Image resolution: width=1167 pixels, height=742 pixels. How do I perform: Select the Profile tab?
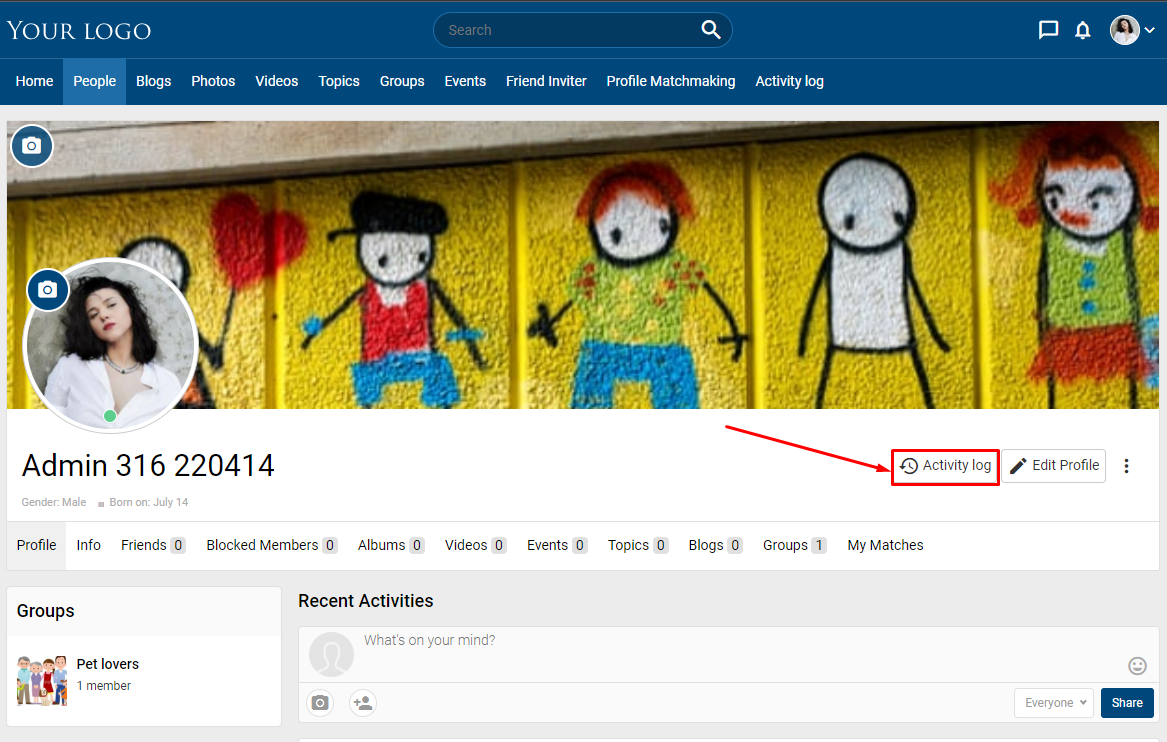(36, 546)
